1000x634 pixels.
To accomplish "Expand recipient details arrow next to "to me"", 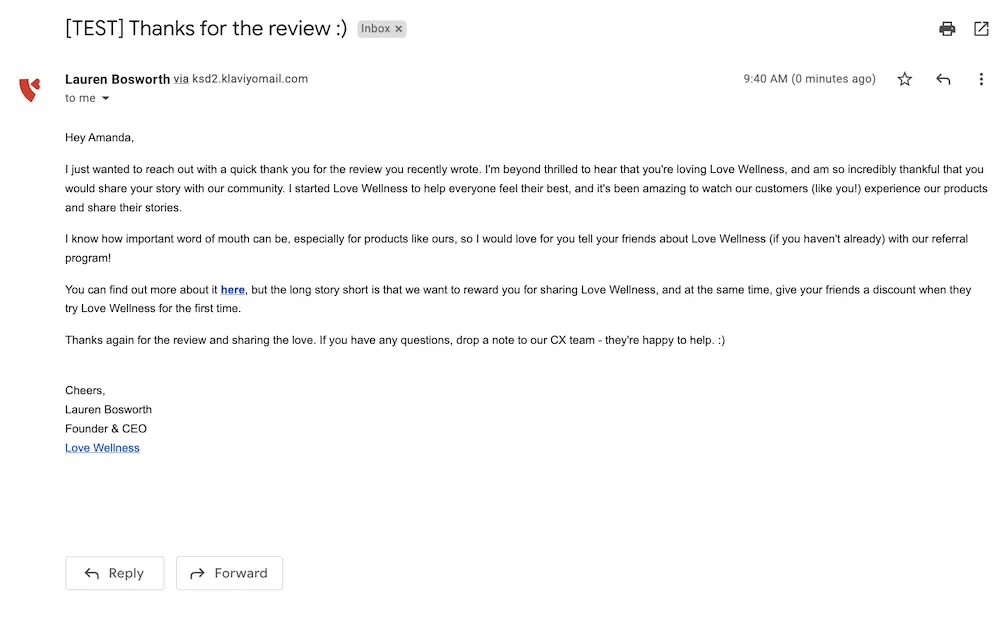I will pos(105,99).
